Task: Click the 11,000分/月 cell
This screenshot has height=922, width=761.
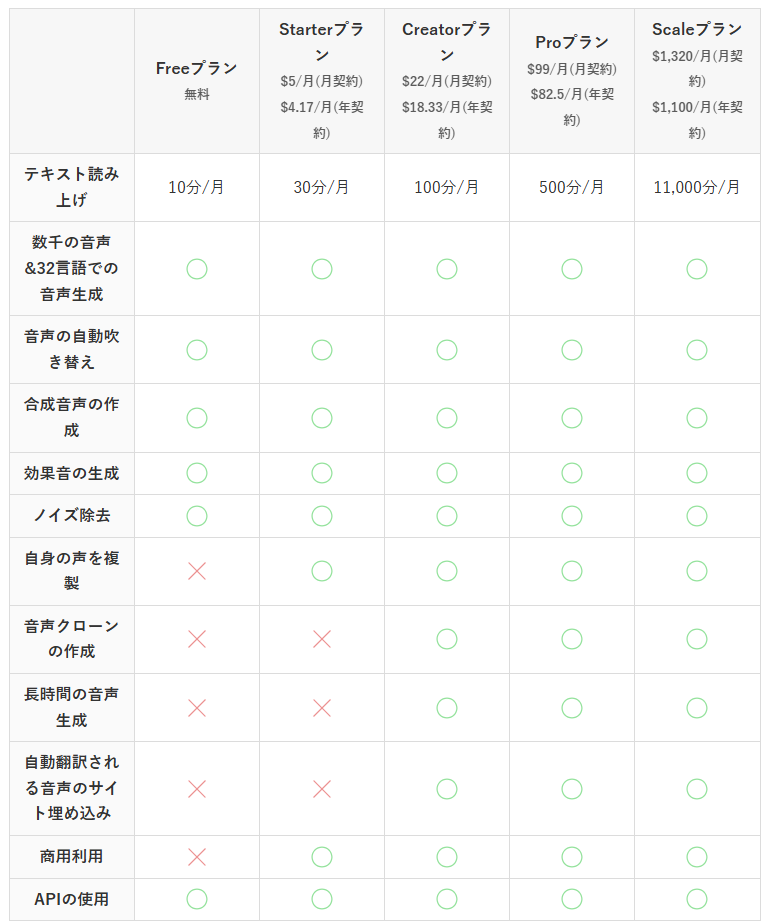Action: [697, 188]
